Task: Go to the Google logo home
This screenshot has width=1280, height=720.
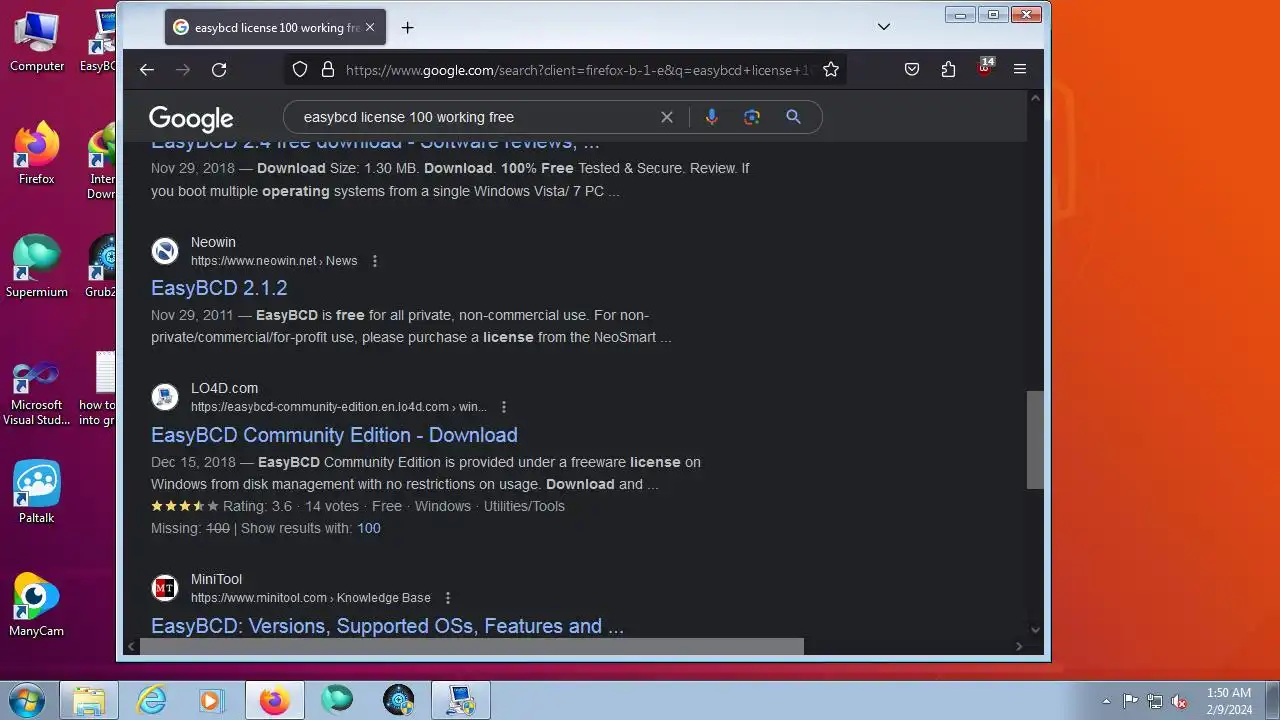Action: click(191, 118)
